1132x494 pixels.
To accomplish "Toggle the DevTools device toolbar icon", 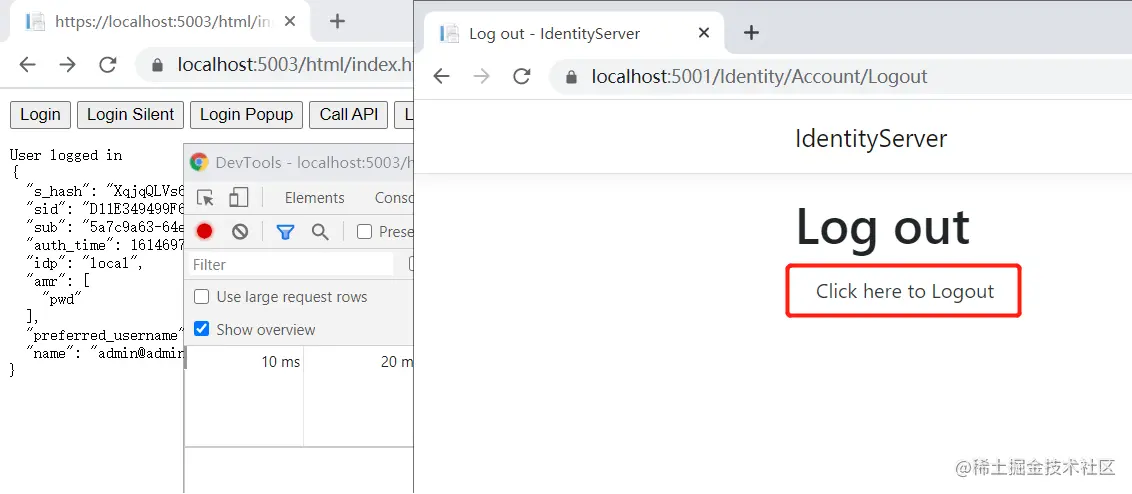I will point(238,197).
